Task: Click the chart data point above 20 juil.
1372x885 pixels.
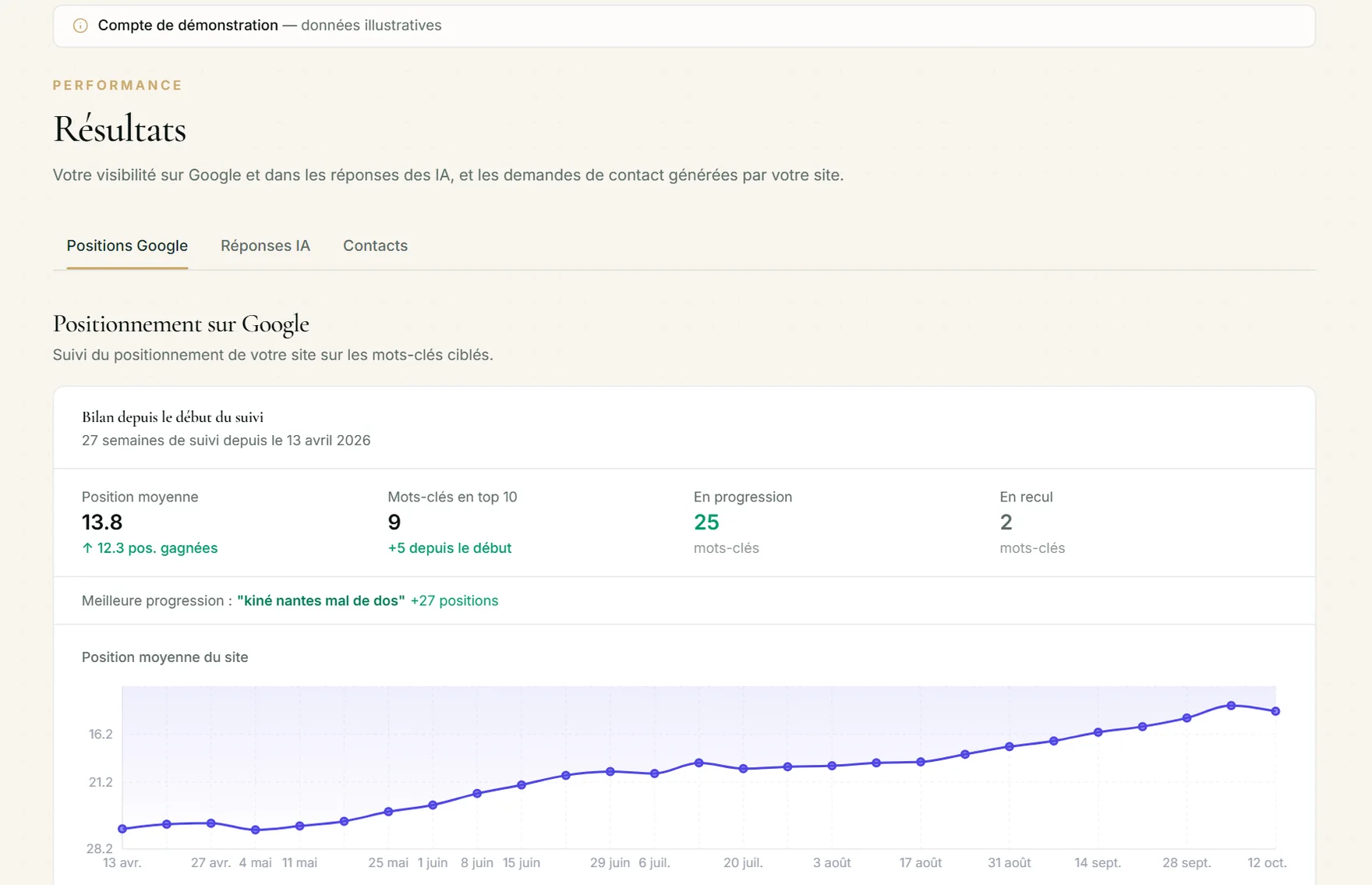Action: click(x=743, y=769)
